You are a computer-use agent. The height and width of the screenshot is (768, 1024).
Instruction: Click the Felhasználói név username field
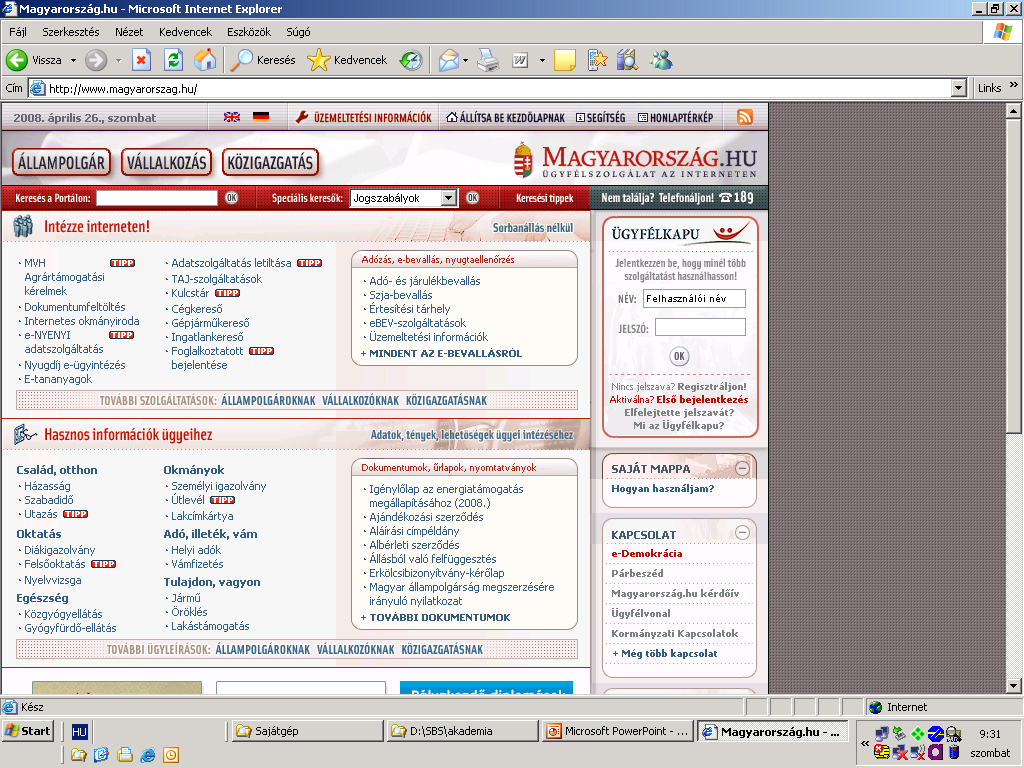pos(694,298)
